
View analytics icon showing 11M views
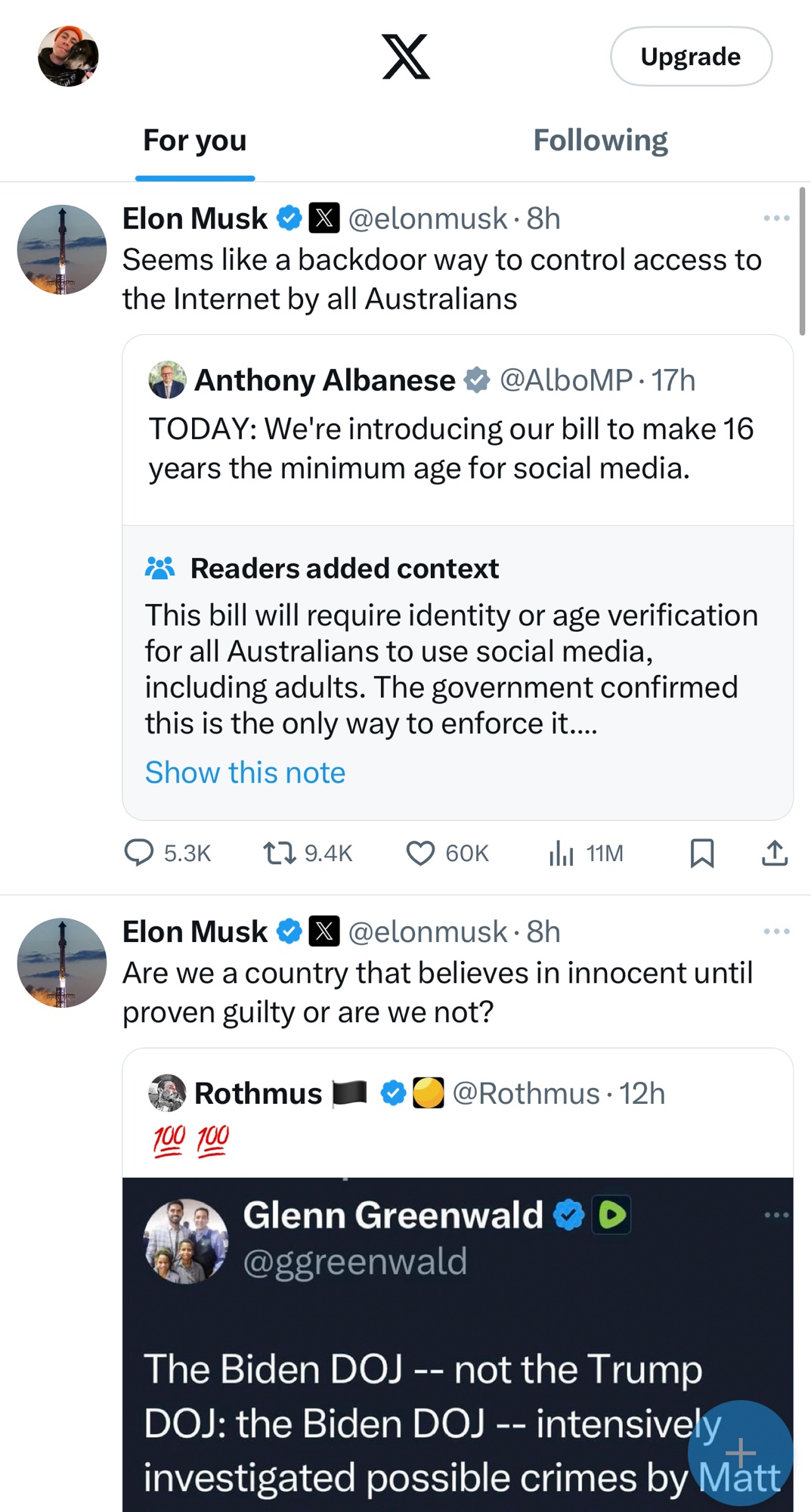(561, 853)
